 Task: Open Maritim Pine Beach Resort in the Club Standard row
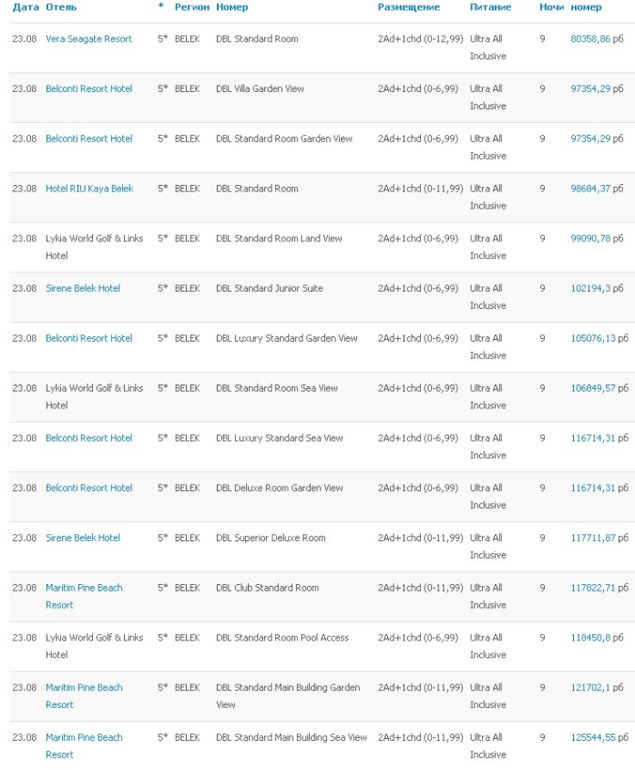[84, 588]
